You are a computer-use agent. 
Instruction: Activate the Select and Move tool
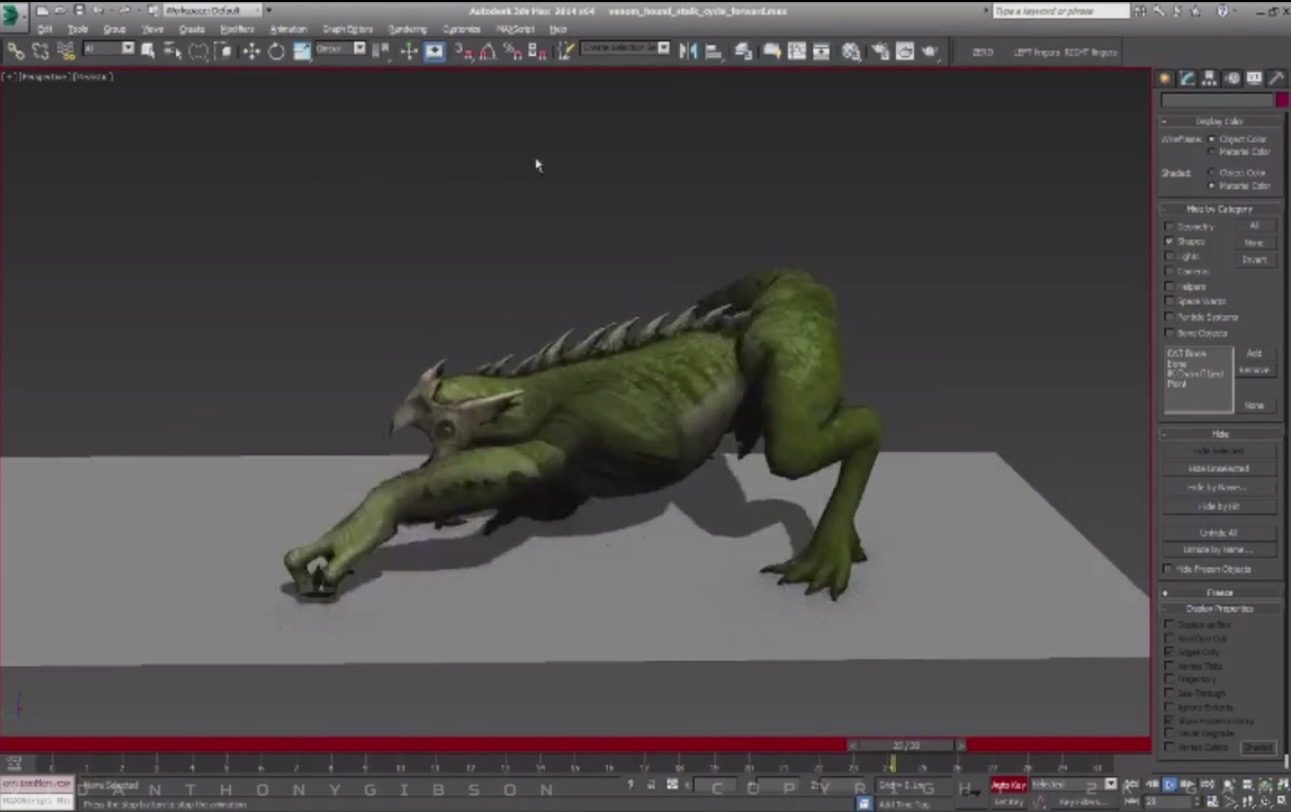[x=251, y=50]
